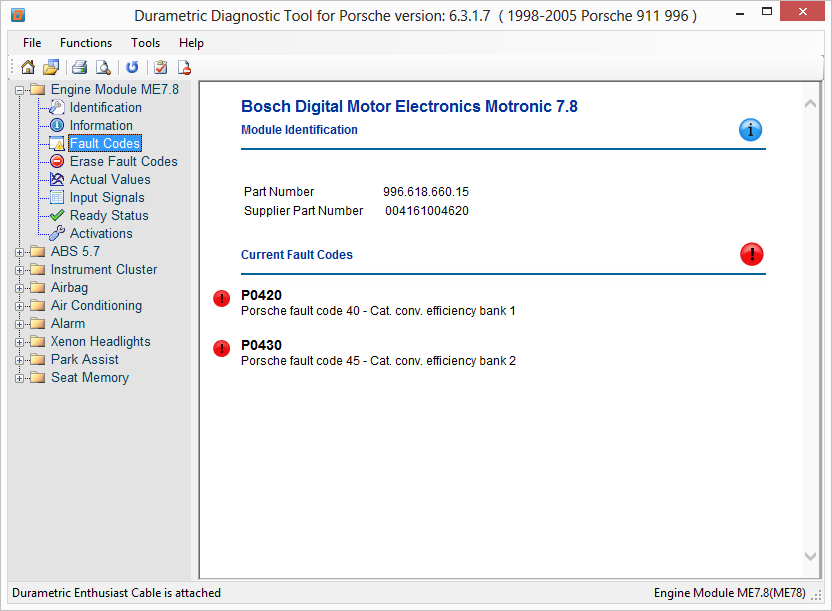The height and width of the screenshot is (611, 832).
Task: Expand the Airbag node
Action: click(x=20, y=289)
